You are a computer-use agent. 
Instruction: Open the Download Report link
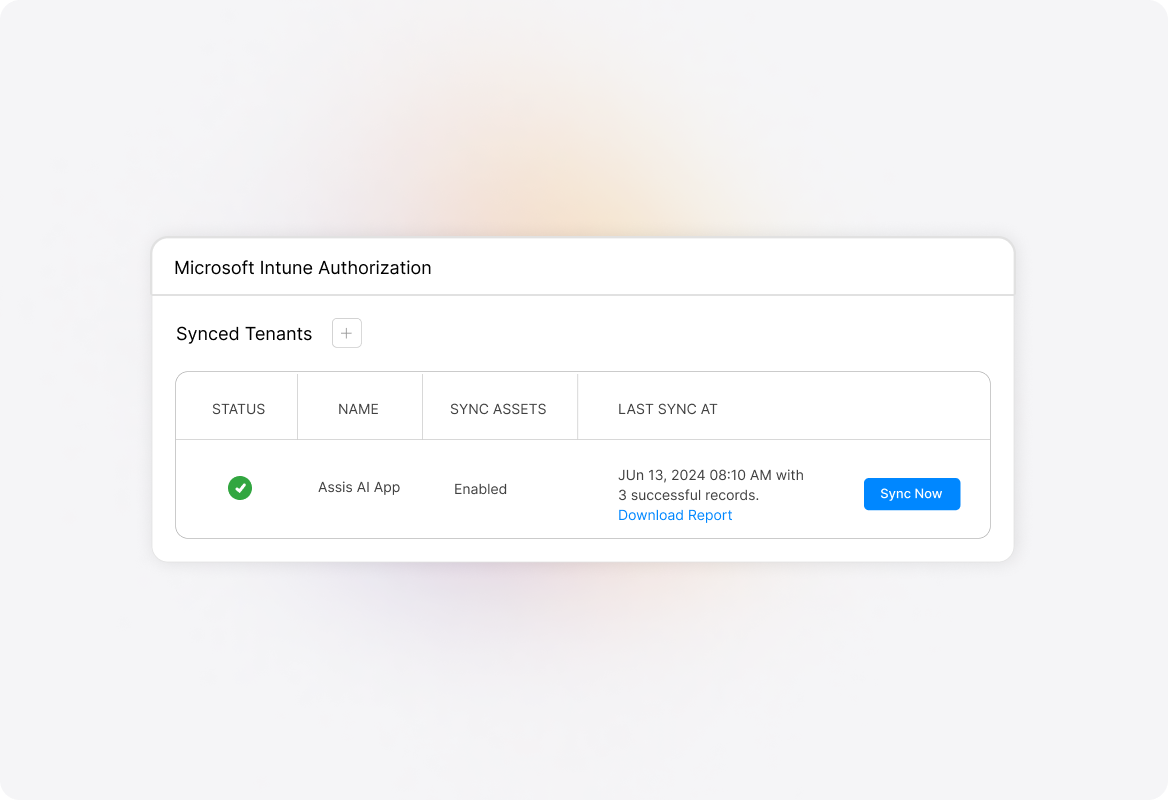[675, 515]
